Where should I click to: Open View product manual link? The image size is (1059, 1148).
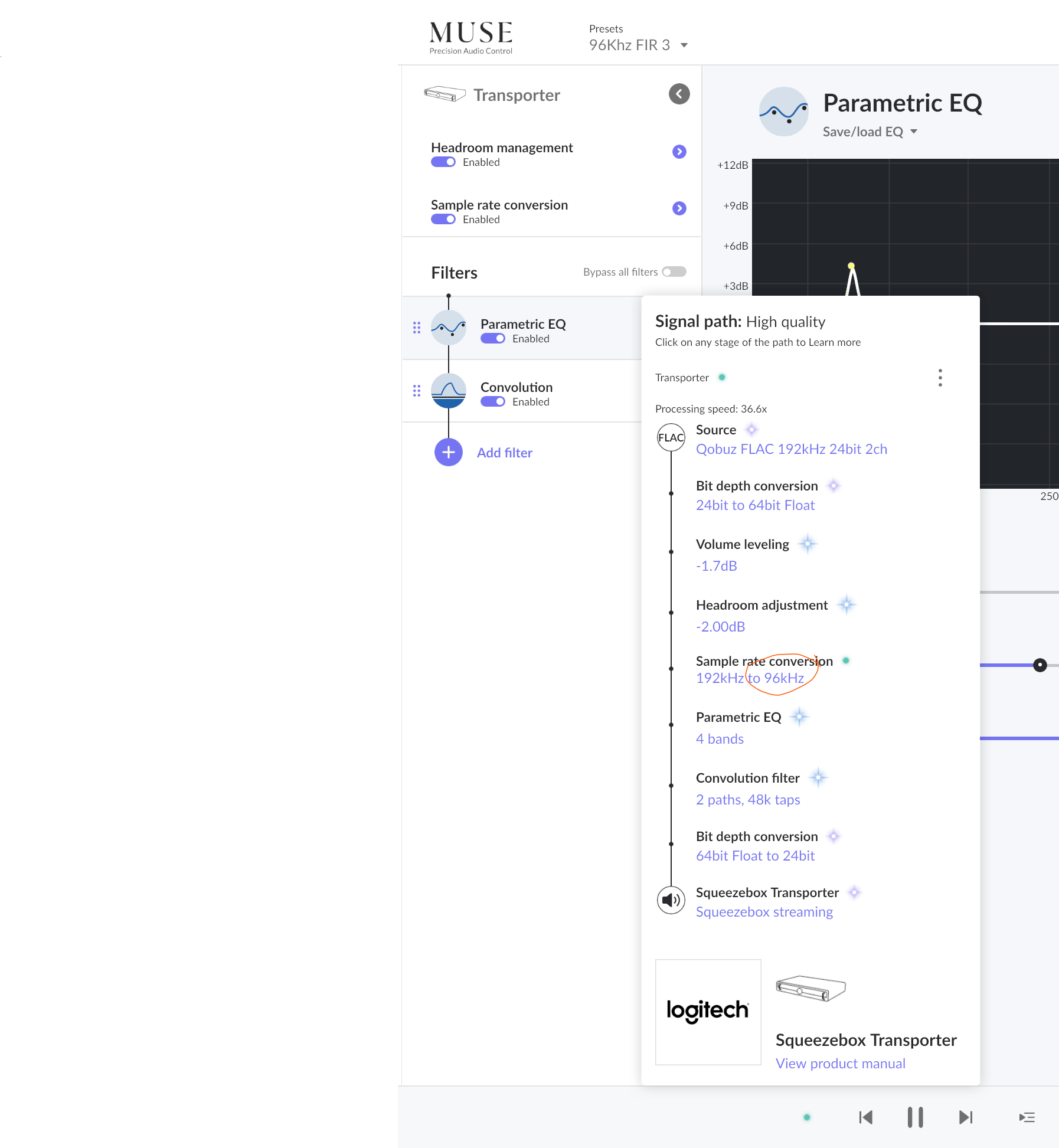840,1064
